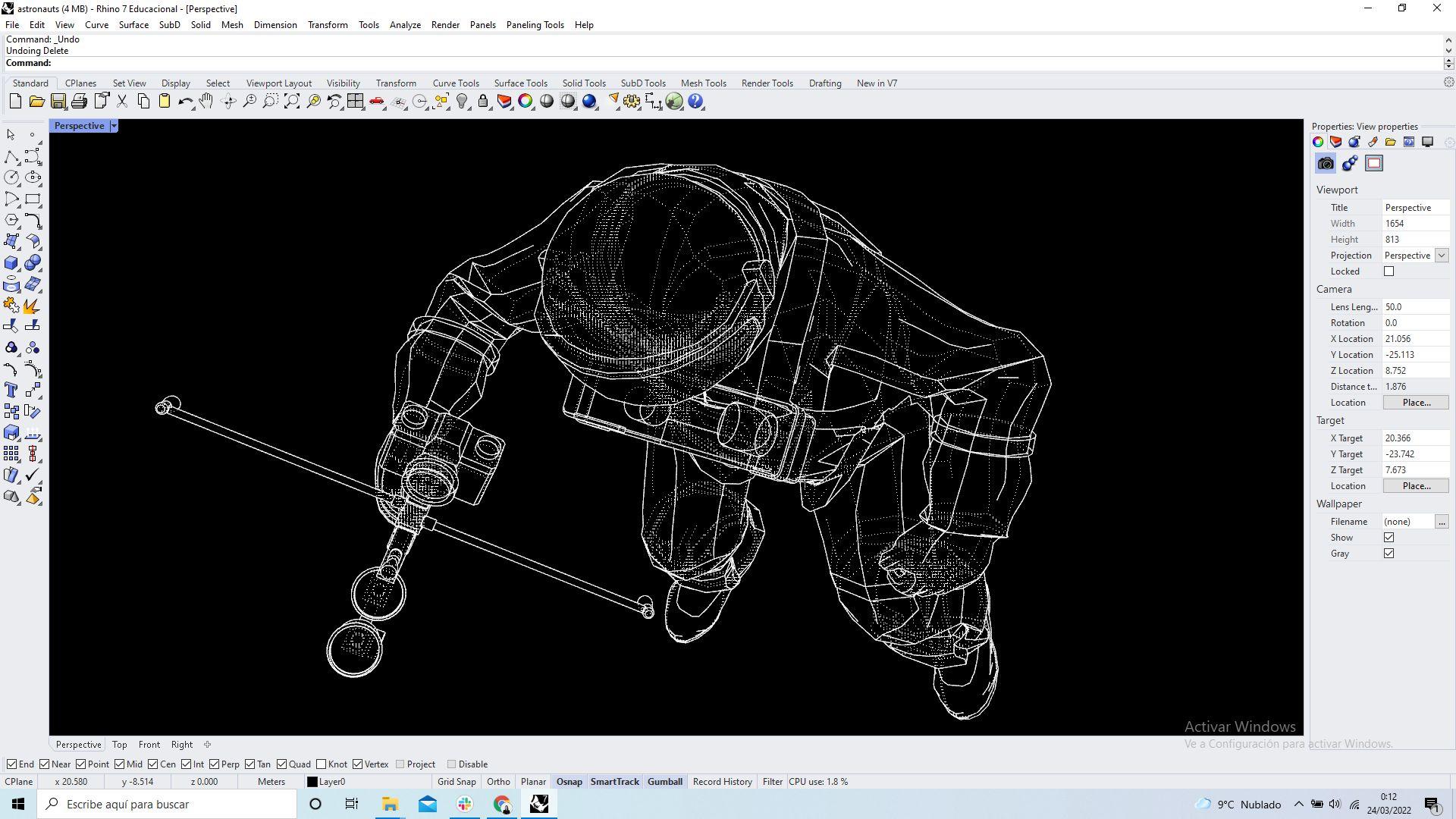
Task: Click the Undo arrow icon
Action: tap(185, 102)
